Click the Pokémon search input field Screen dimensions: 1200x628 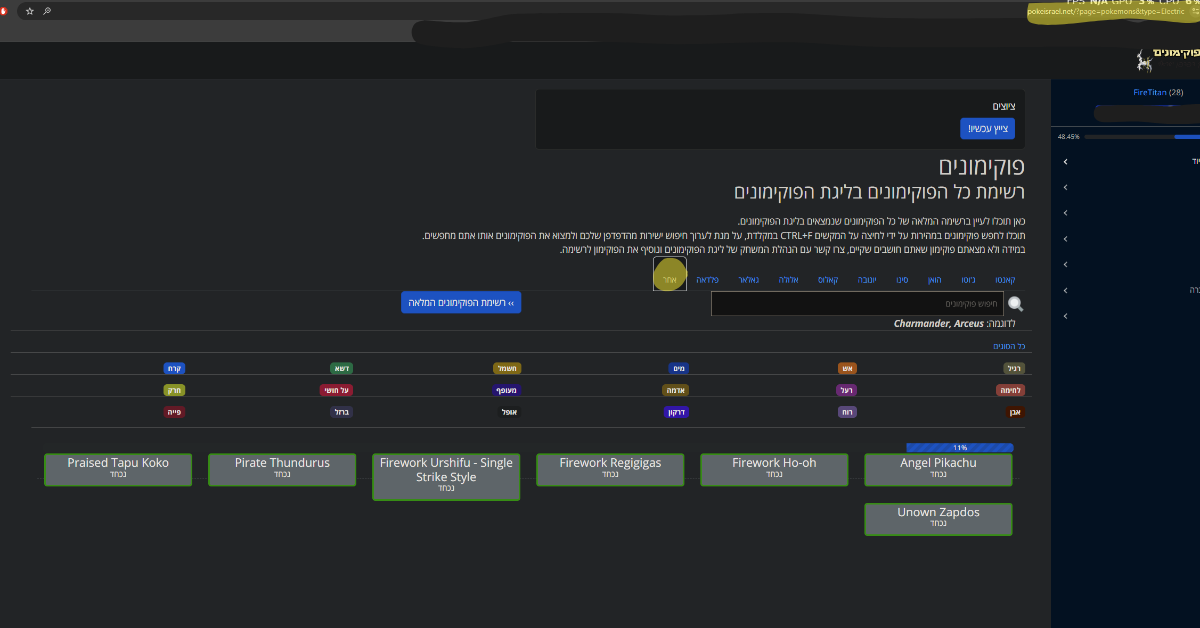(x=853, y=304)
